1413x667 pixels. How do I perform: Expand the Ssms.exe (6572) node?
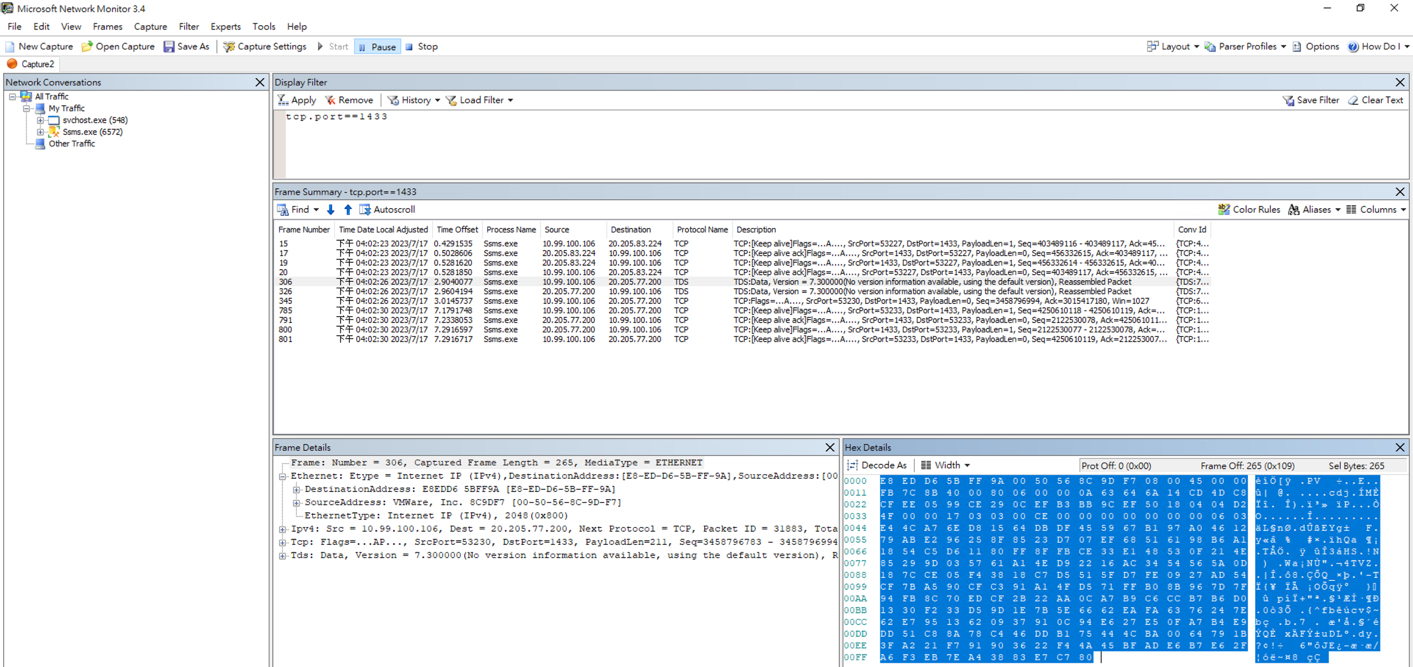pos(41,132)
